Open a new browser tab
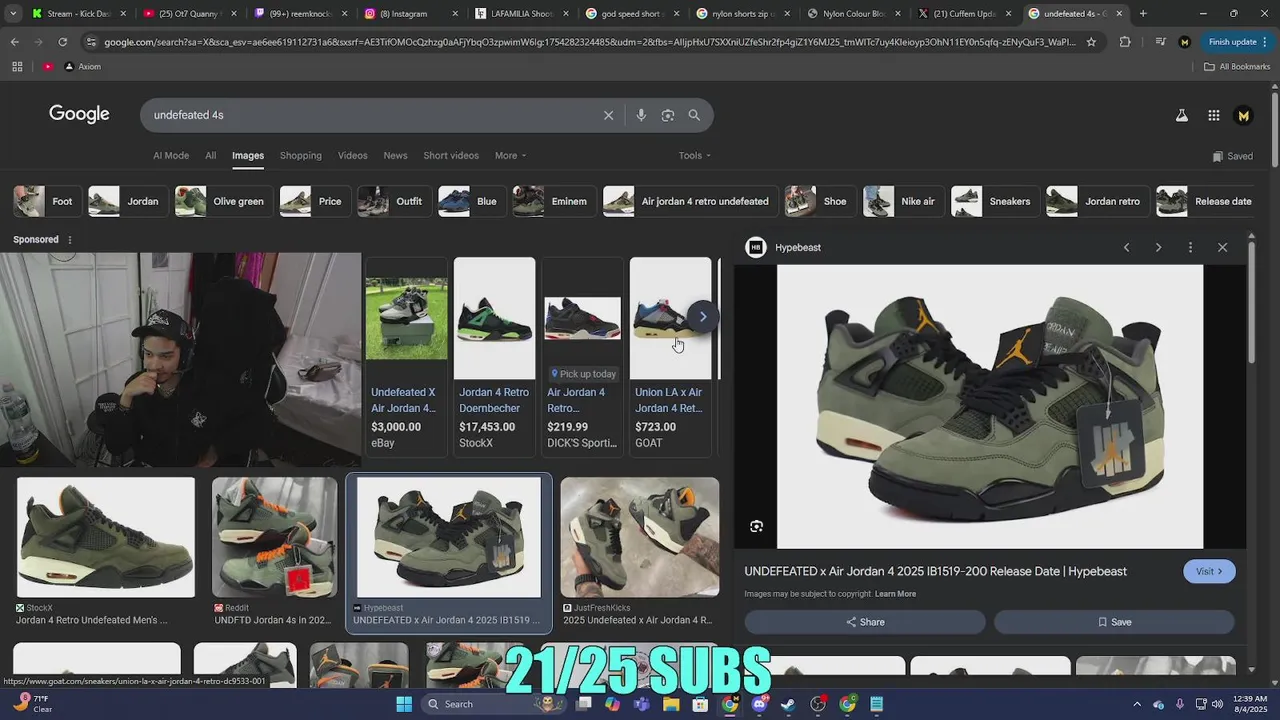This screenshot has width=1280, height=720. pyautogui.click(x=1143, y=14)
